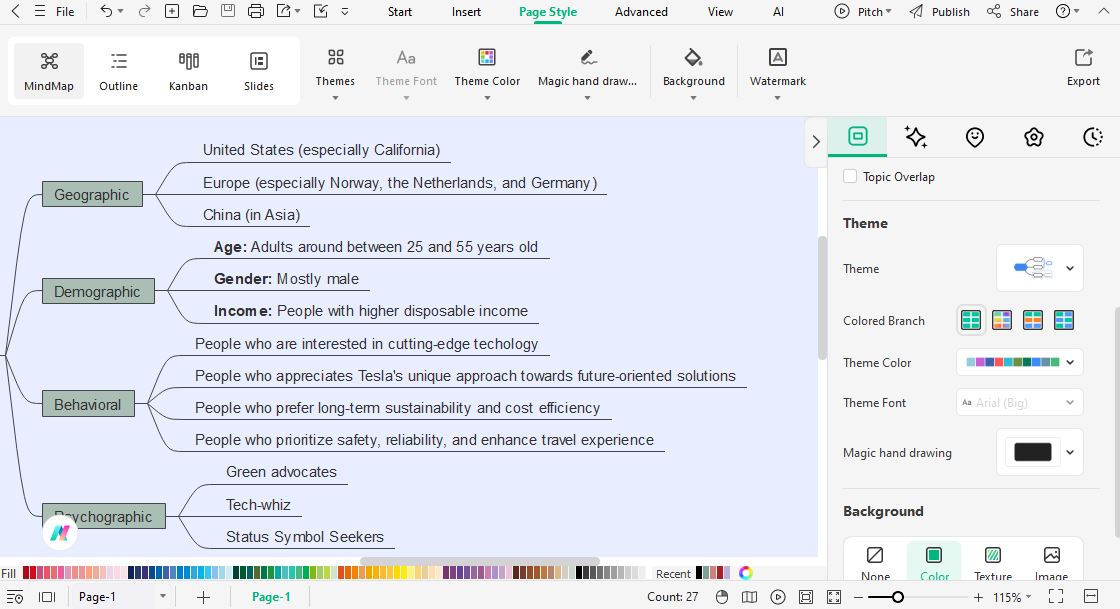Switch to Slides view mode
Screen dimensions: 1120x609
click(x=259, y=71)
